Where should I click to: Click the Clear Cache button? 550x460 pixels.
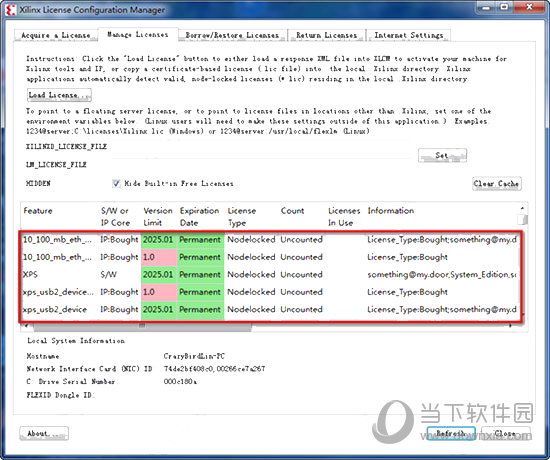coord(496,184)
